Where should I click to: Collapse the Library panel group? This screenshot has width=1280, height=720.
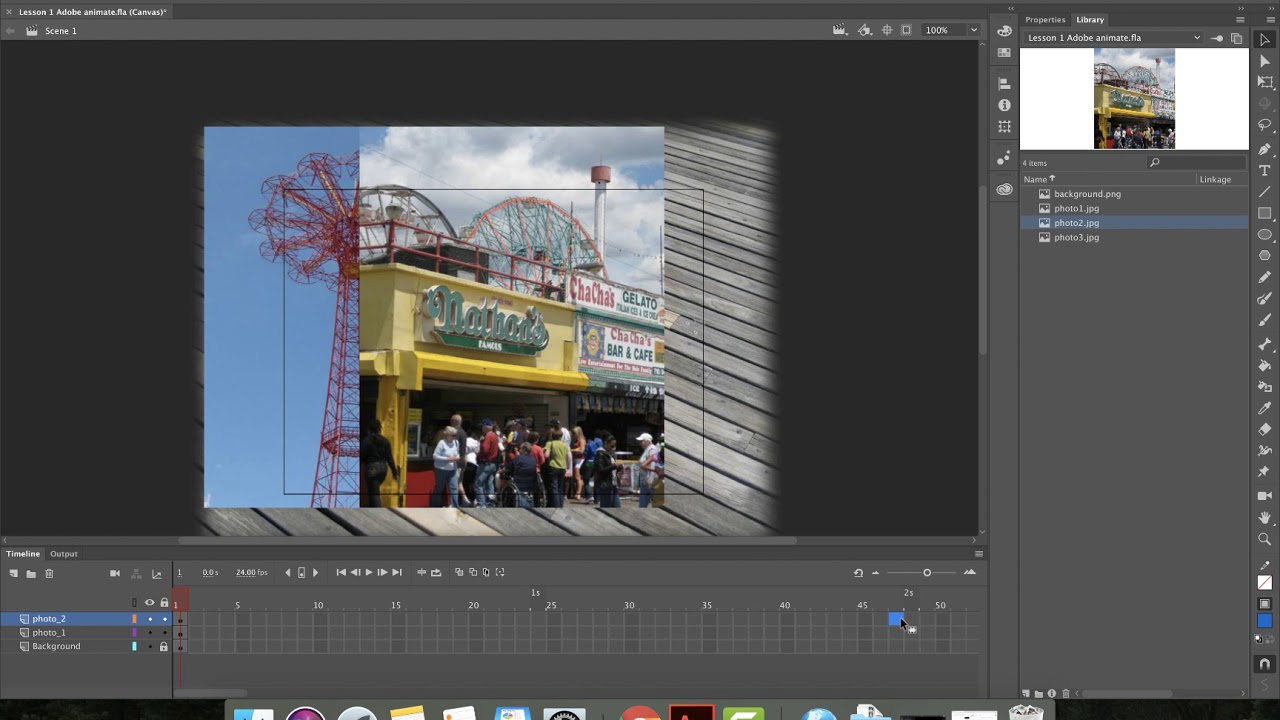tap(1242, 7)
